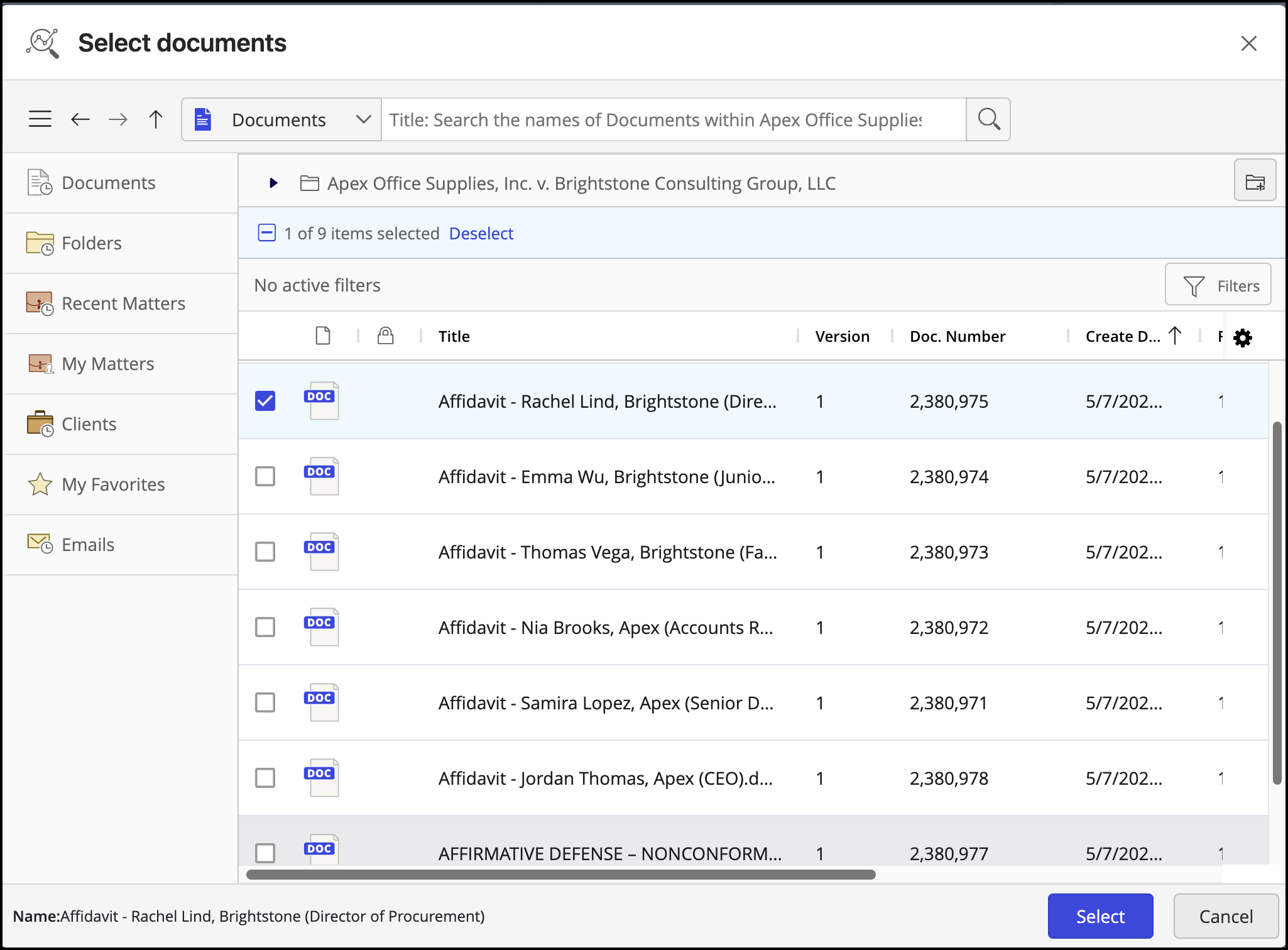This screenshot has width=1288, height=950.
Task: Click the hamburger menu icon
Action: click(40, 119)
